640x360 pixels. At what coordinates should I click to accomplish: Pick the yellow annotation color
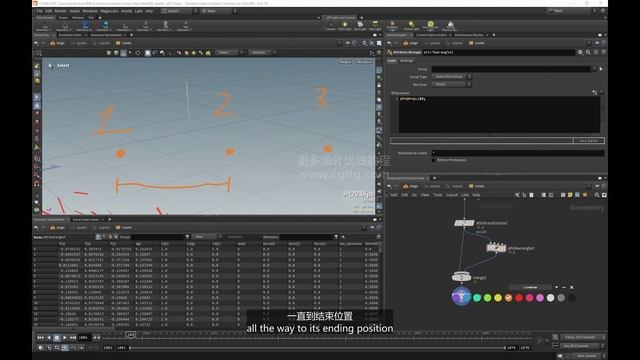(498, 298)
